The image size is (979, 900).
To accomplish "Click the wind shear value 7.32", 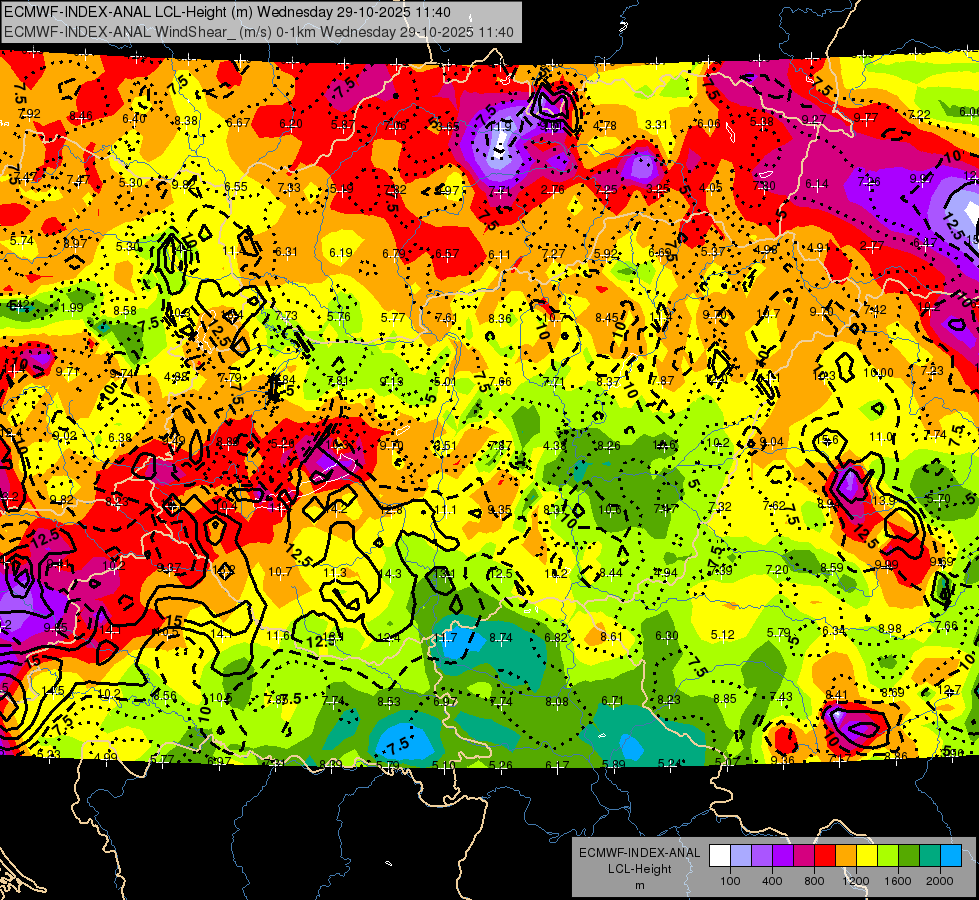I will pos(720,507).
